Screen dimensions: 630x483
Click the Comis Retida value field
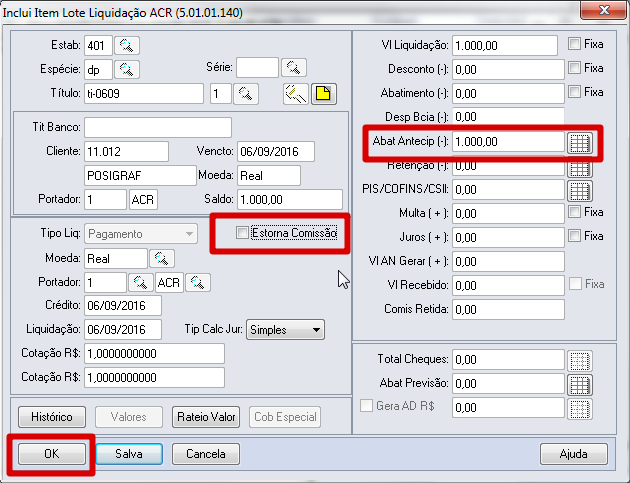508,309
